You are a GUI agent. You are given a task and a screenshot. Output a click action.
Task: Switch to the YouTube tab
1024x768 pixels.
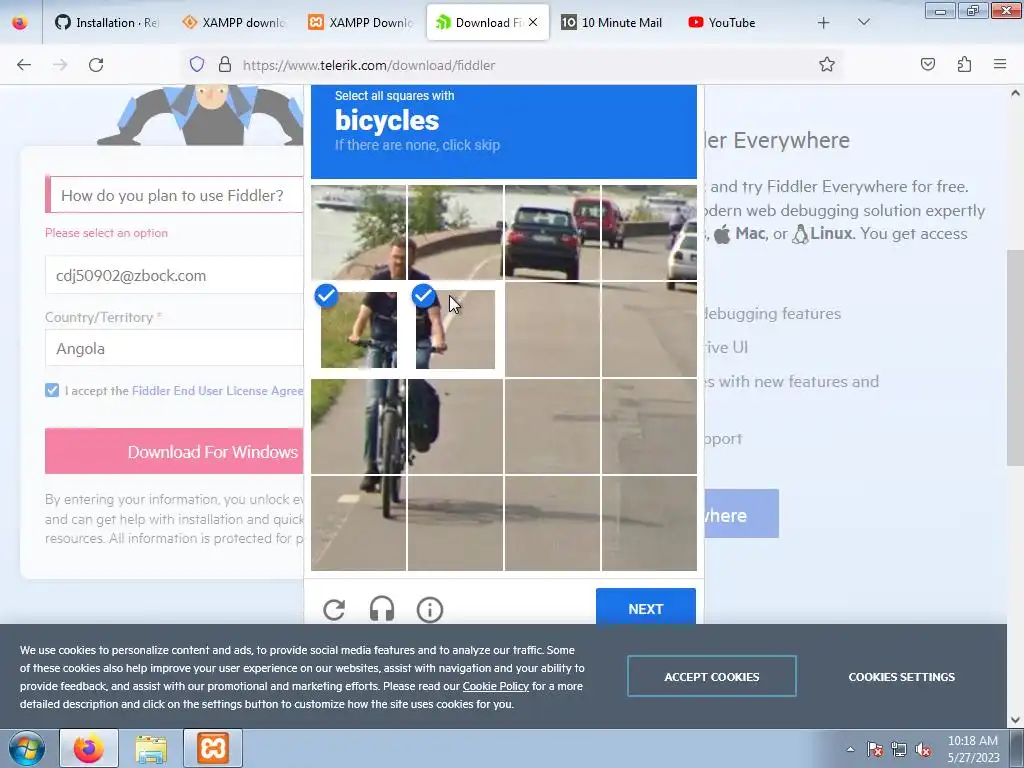[722, 22]
